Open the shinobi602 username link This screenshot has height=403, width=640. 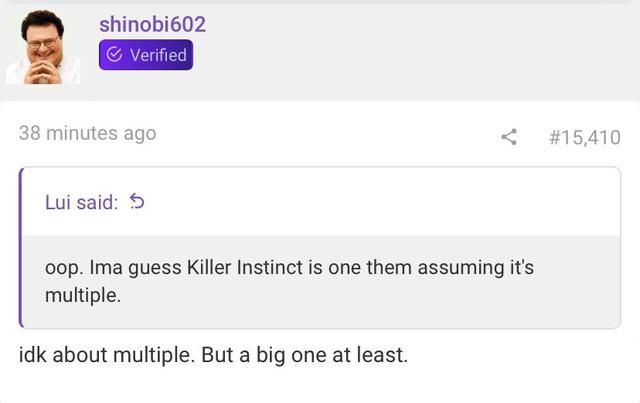(152, 24)
